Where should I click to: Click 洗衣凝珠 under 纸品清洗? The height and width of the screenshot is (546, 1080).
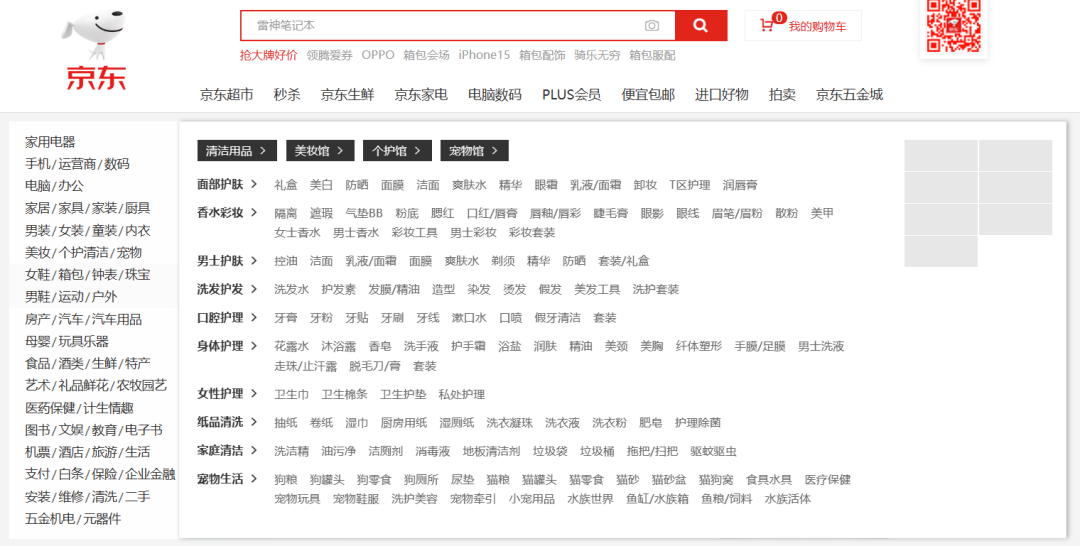click(x=509, y=423)
